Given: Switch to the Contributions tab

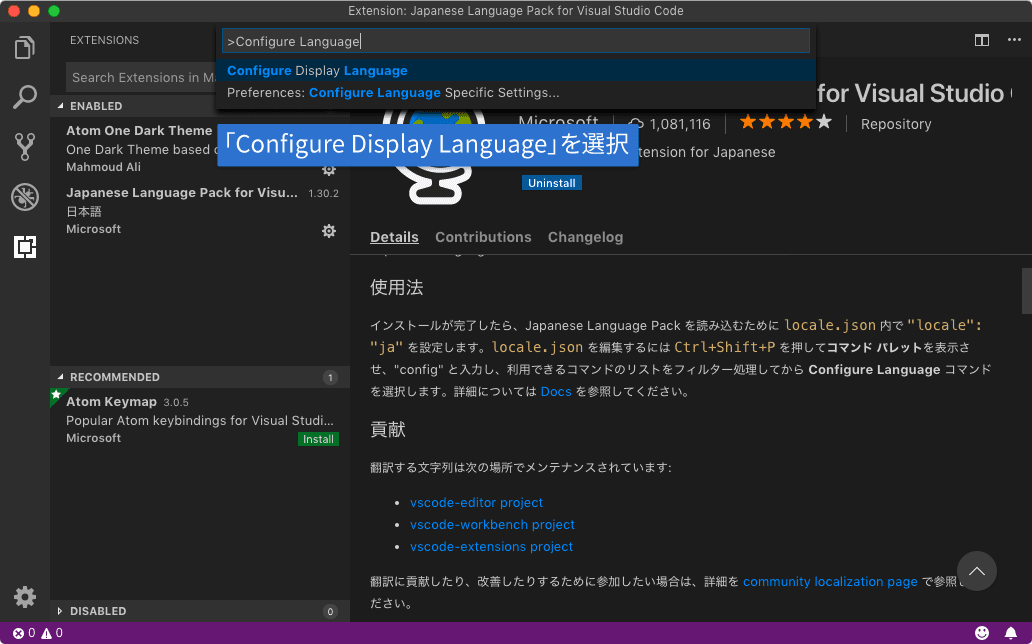Looking at the screenshot, I should tap(483, 237).
